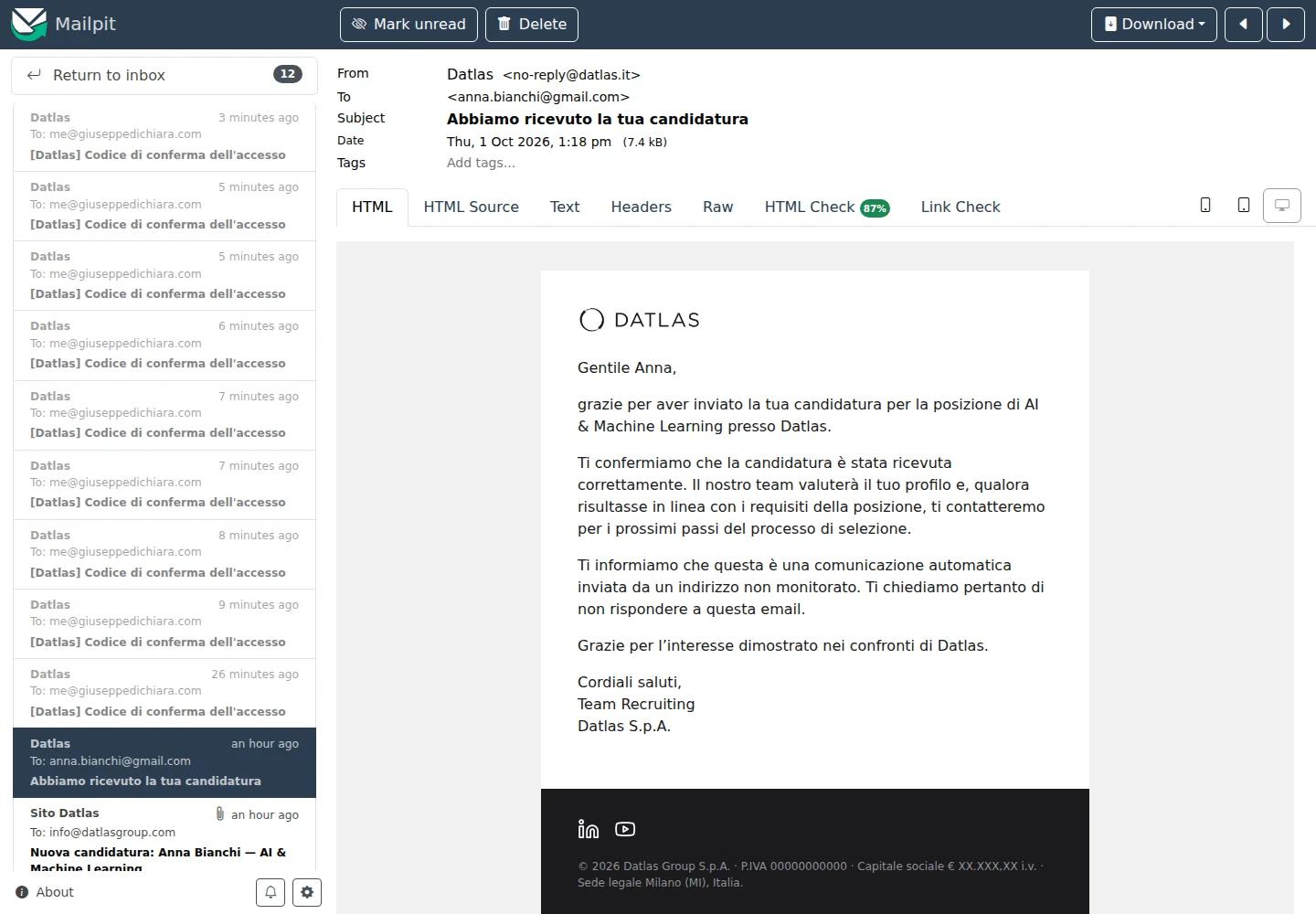Screen dimensions: 1316x914
Task: Switch to desktop preview size
Action: pos(1282,206)
